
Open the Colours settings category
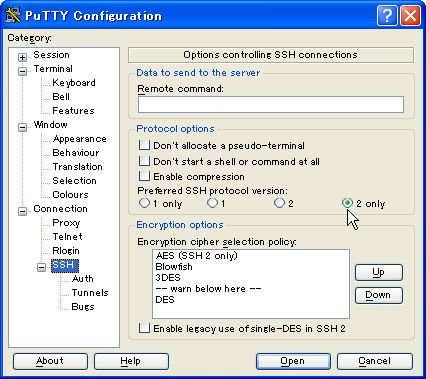click(70, 195)
